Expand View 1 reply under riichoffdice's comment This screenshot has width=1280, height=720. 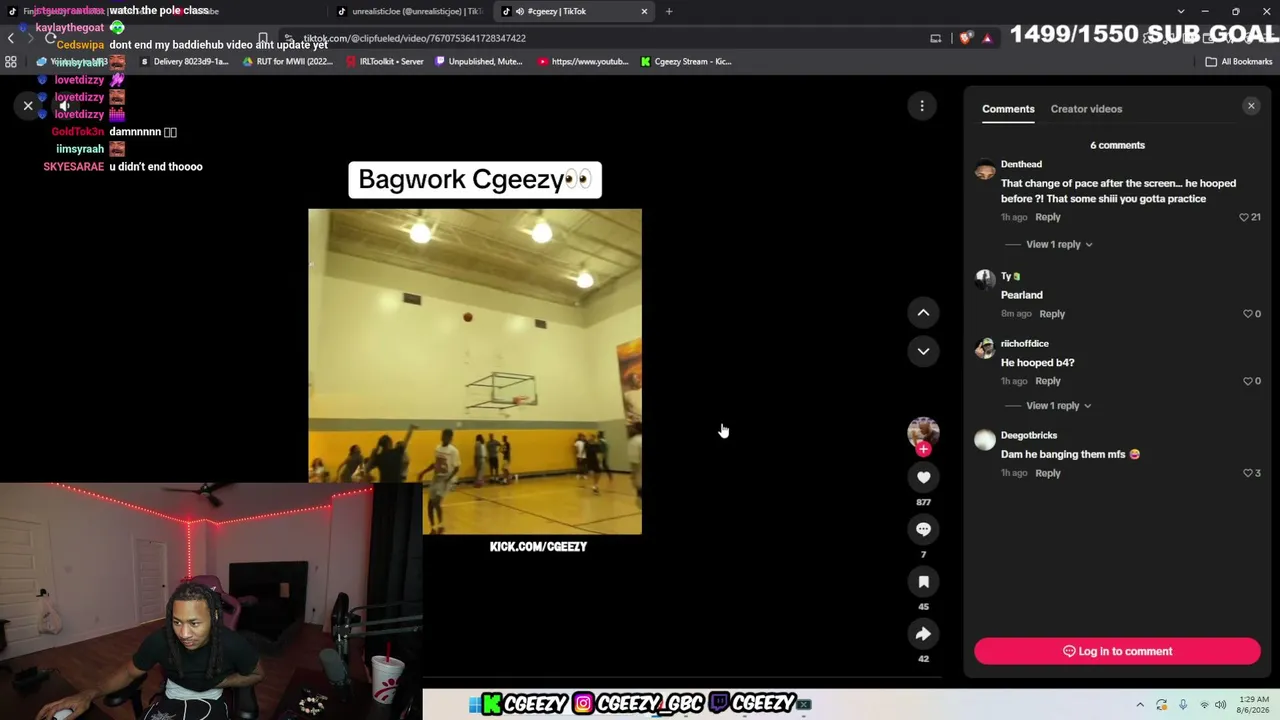(x=1059, y=405)
